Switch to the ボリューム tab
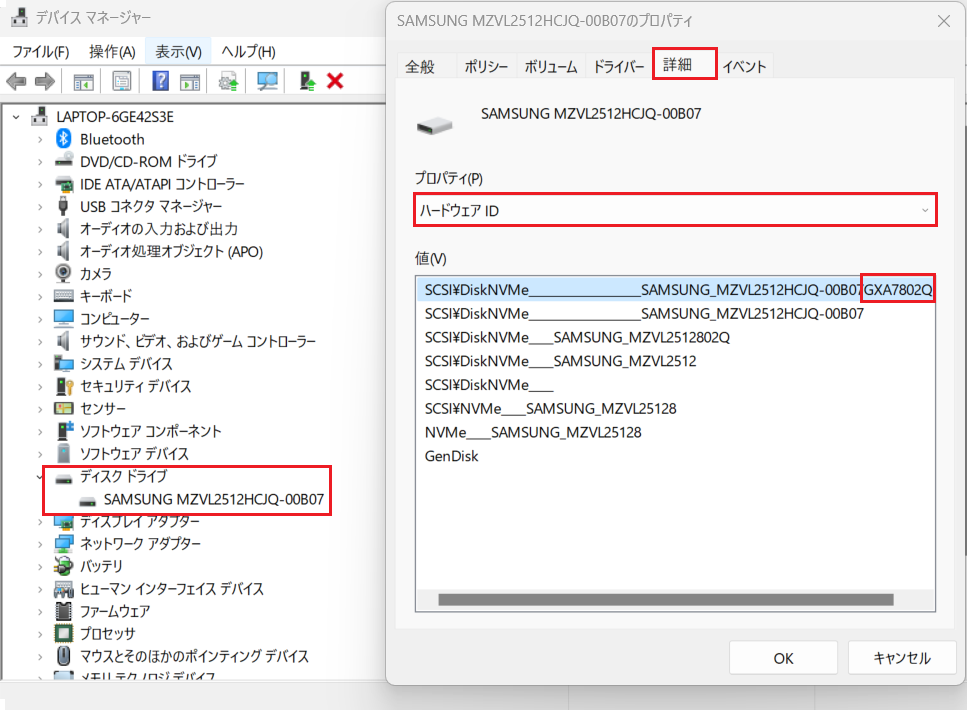The width and height of the screenshot is (967, 710). [551, 67]
